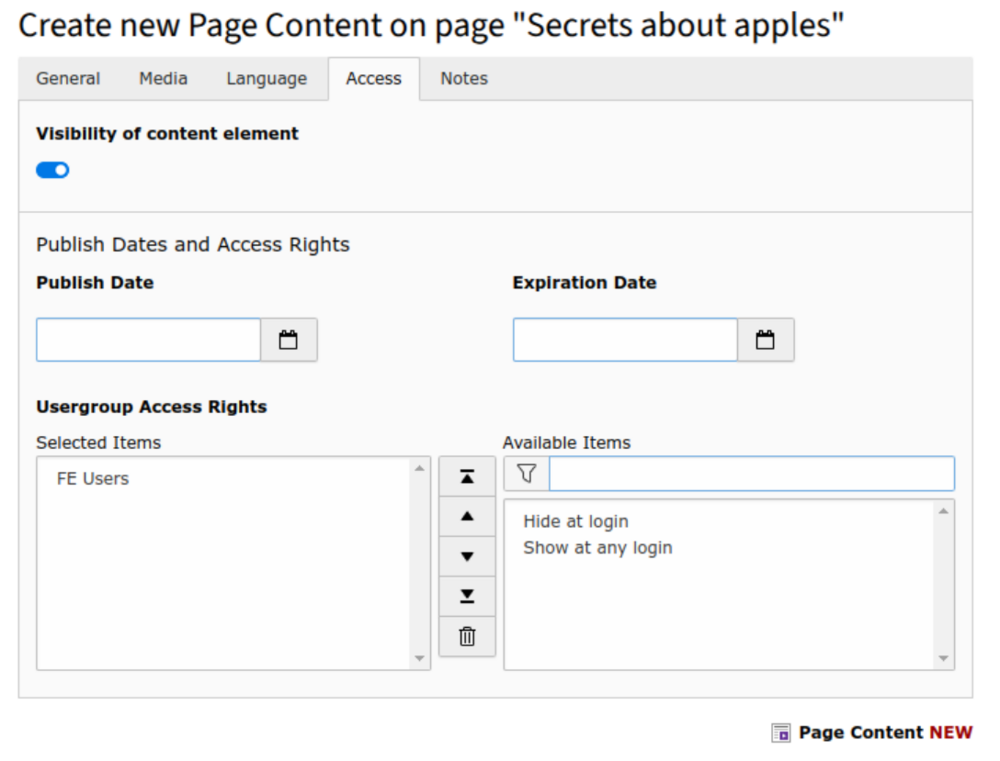Open the Publish Date calendar picker
This screenshot has height=761, width=1000.
click(288, 340)
